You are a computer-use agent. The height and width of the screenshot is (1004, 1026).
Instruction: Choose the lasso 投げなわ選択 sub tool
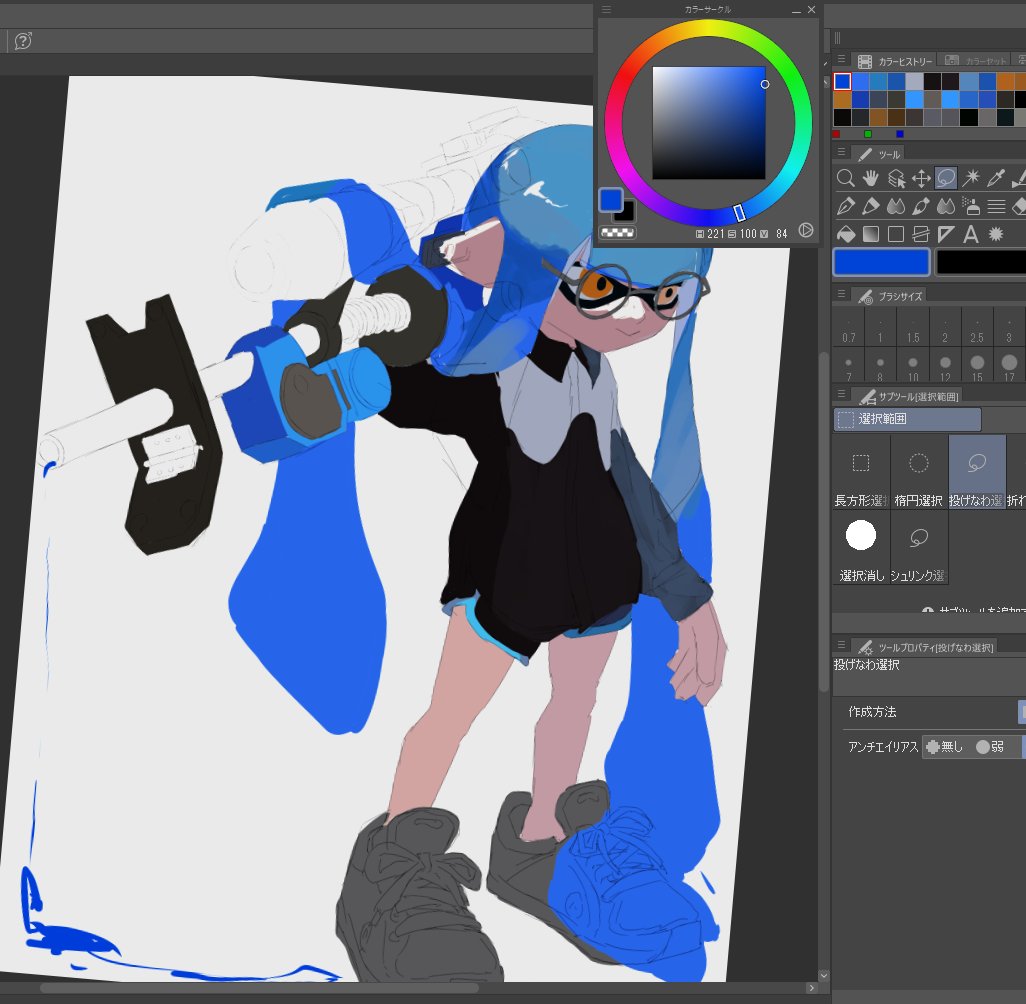coord(976,473)
